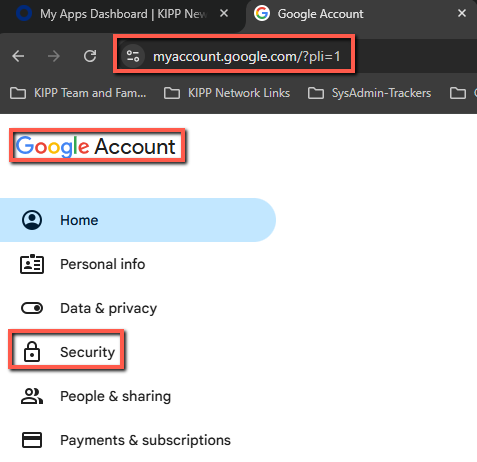Click the My Apps Dashboard tab favicon

tap(24, 13)
